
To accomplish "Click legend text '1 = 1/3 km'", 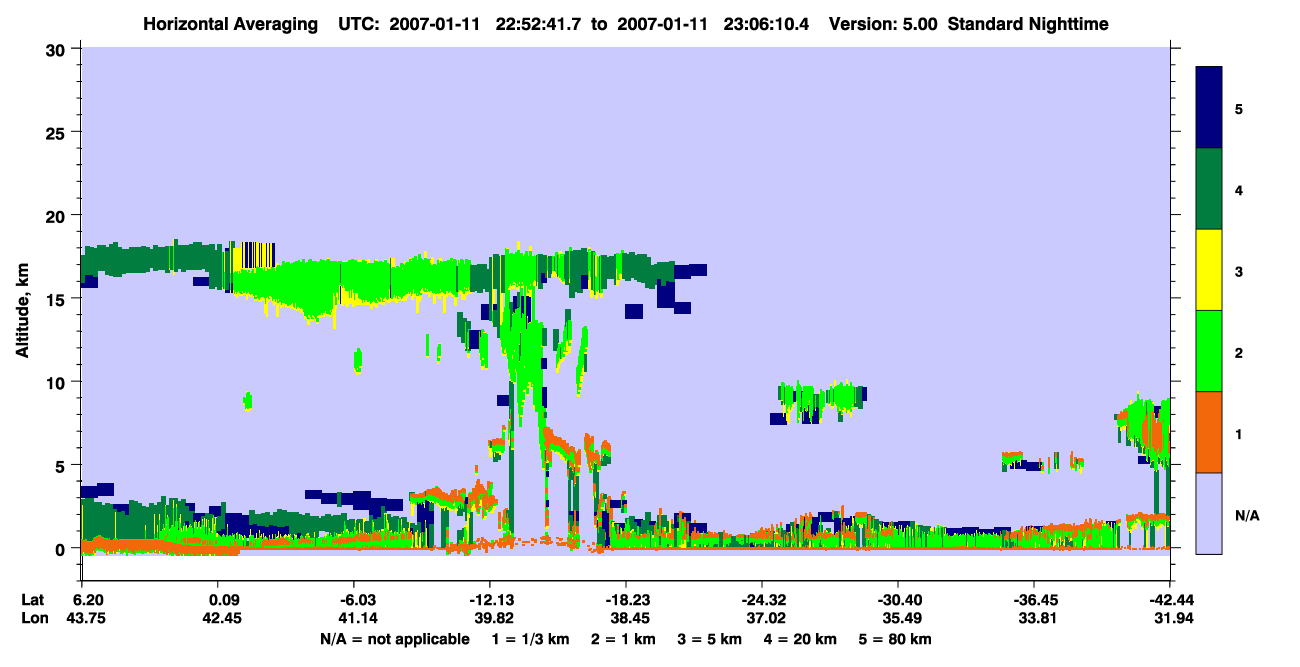I will click(x=530, y=639).
